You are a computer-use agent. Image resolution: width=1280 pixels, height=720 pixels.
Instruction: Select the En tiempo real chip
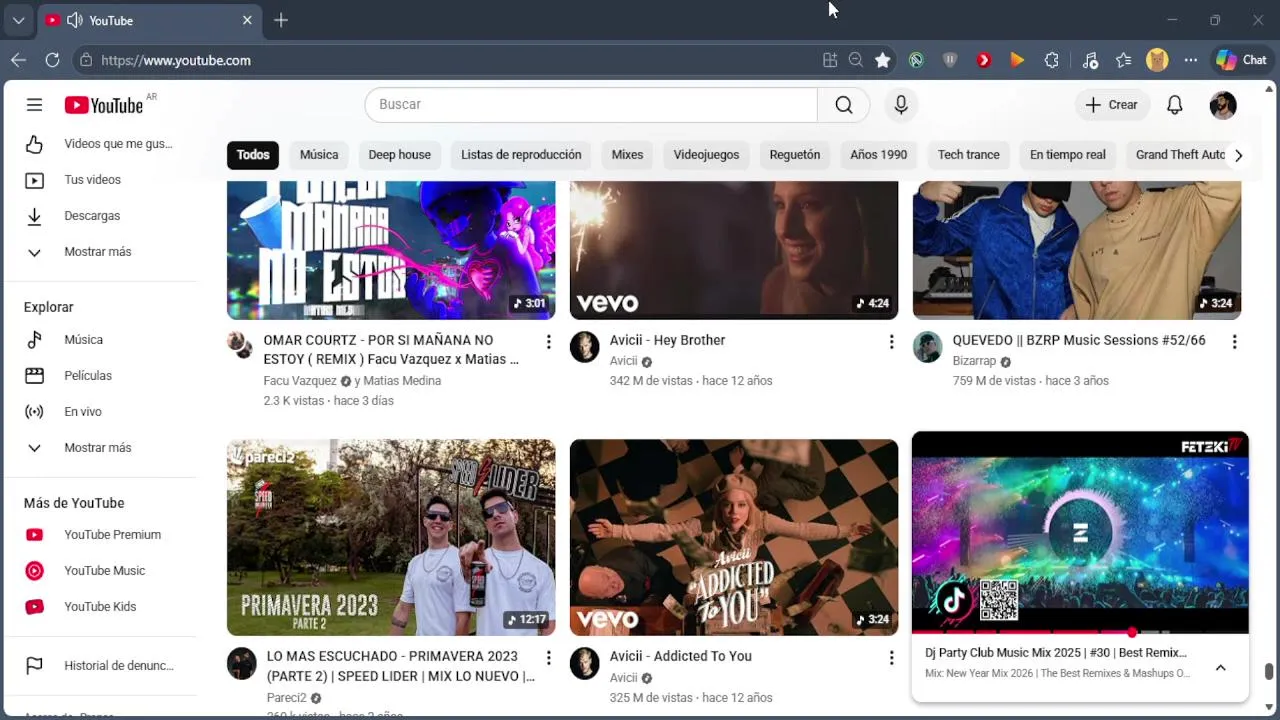(x=1068, y=155)
